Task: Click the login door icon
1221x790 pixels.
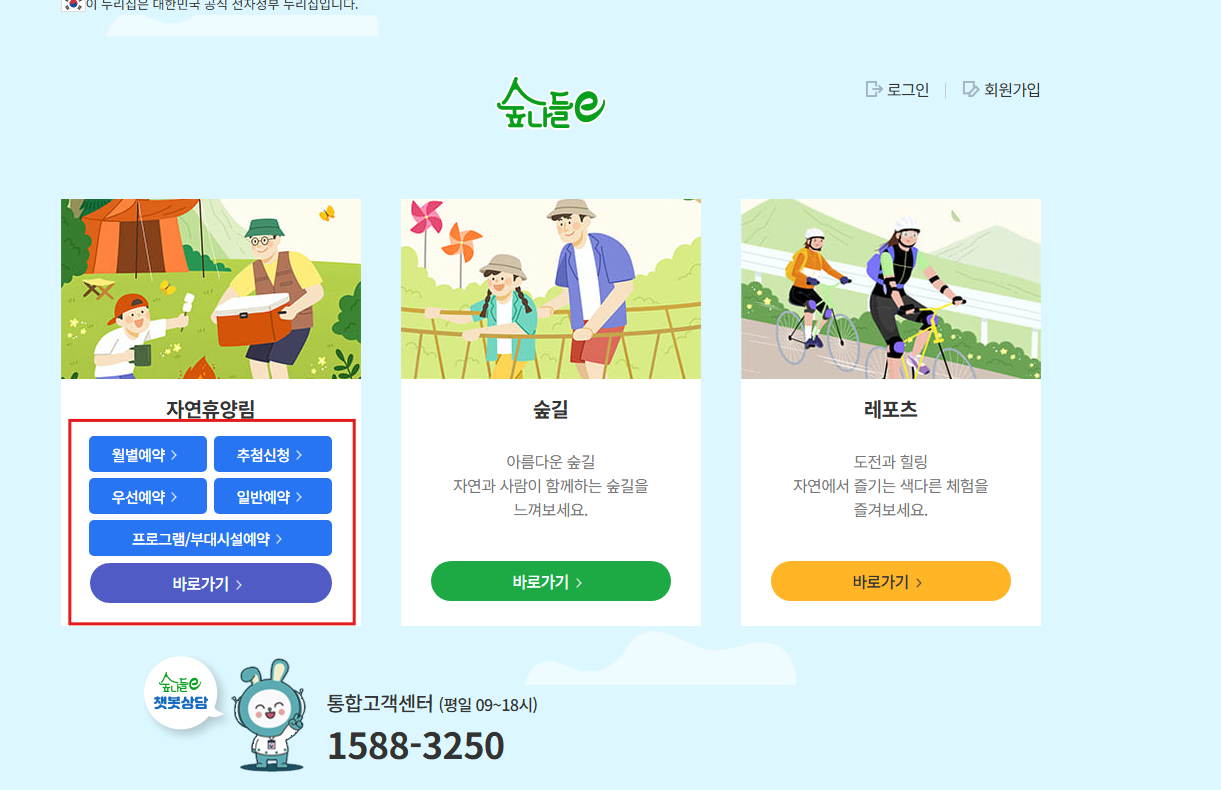Action: (x=874, y=90)
